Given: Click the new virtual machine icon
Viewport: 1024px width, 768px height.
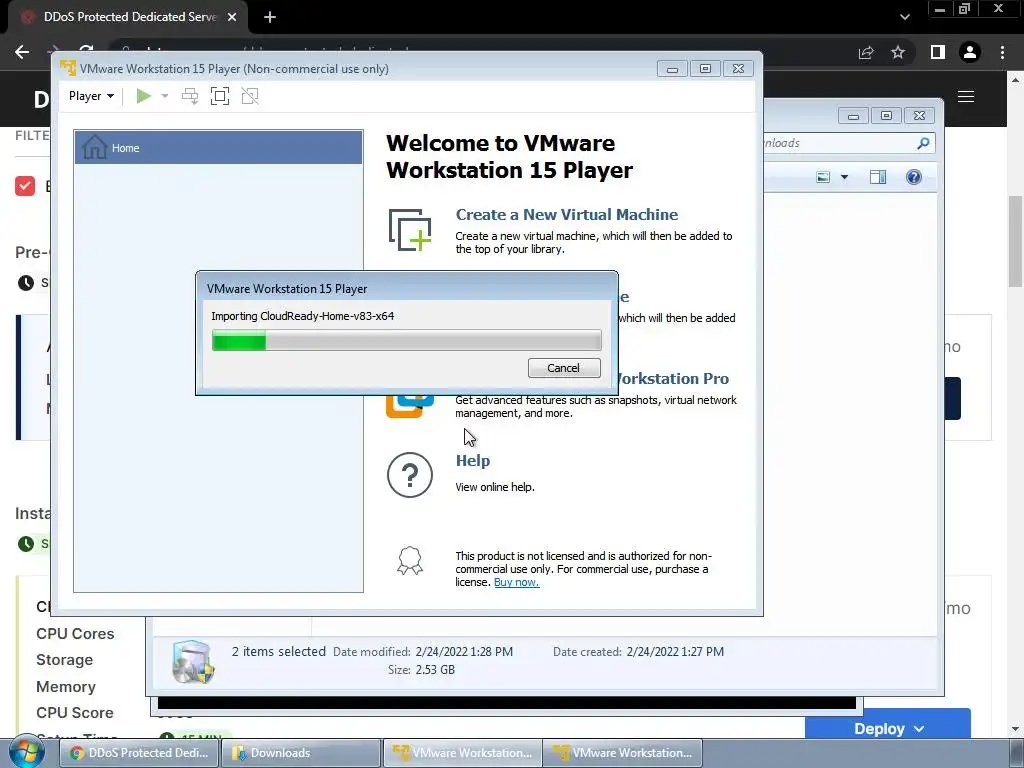Looking at the screenshot, I should 410,230.
